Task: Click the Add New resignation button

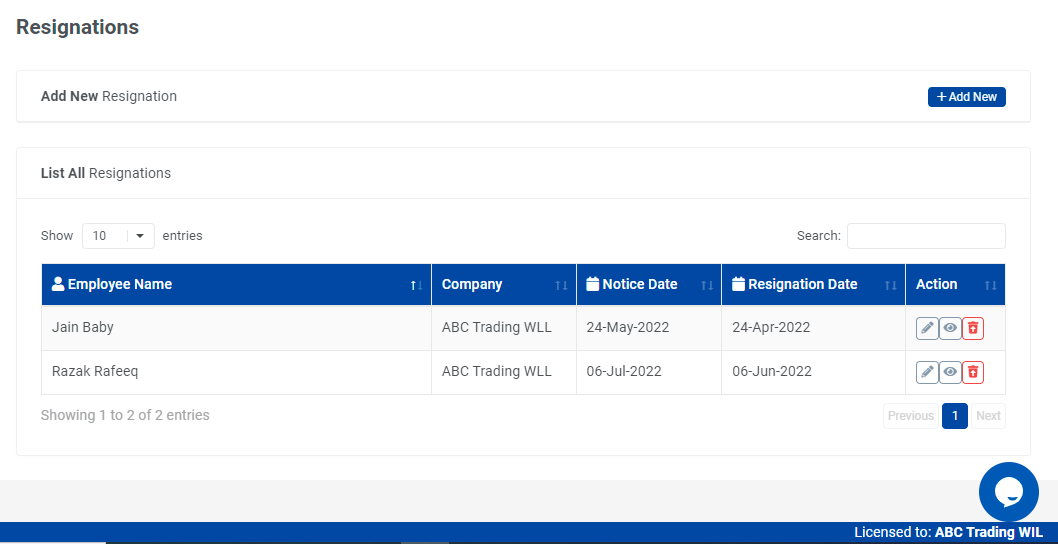Action: 966,97
